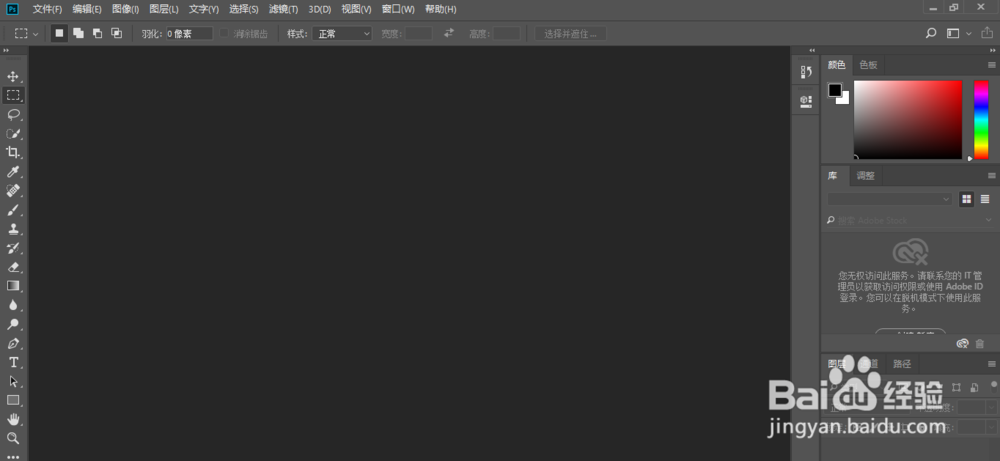Click the Select and Mask (选择并遮住) button

tap(570, 33)
